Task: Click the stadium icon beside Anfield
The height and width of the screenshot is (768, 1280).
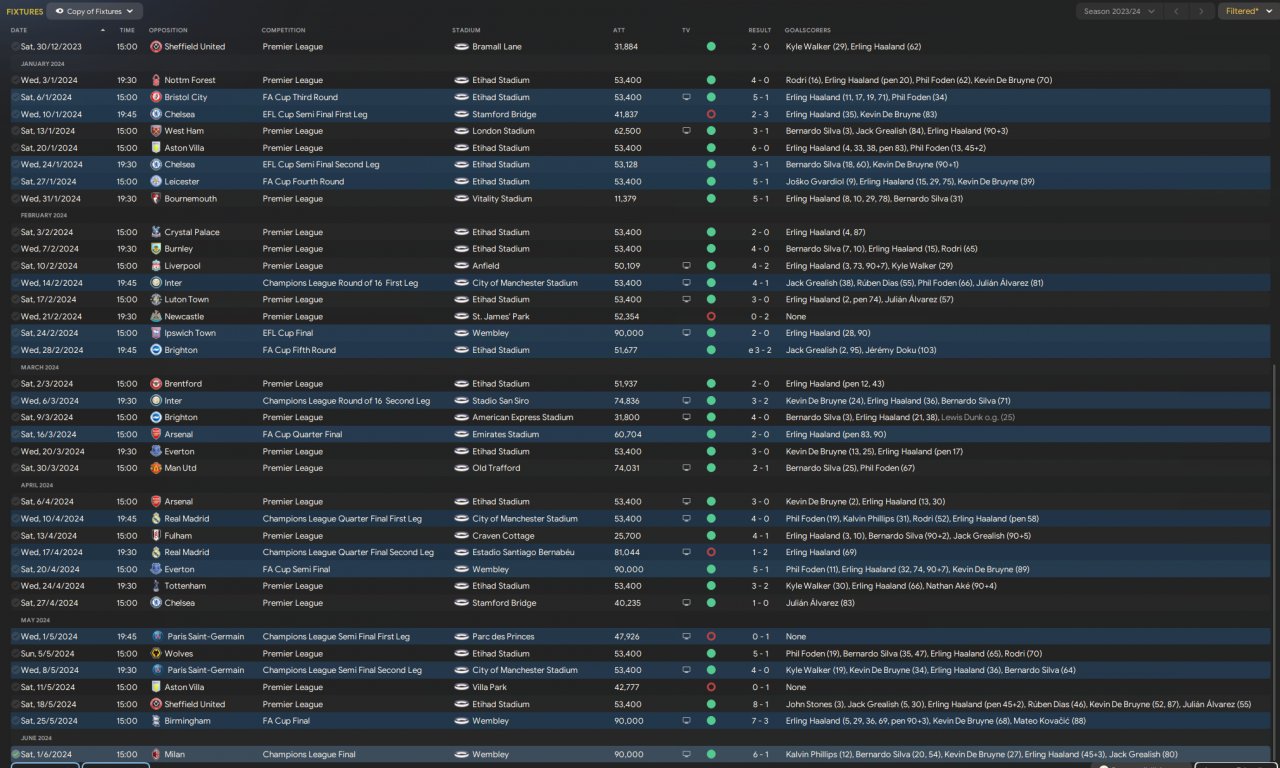Action: tap(461, 266)
